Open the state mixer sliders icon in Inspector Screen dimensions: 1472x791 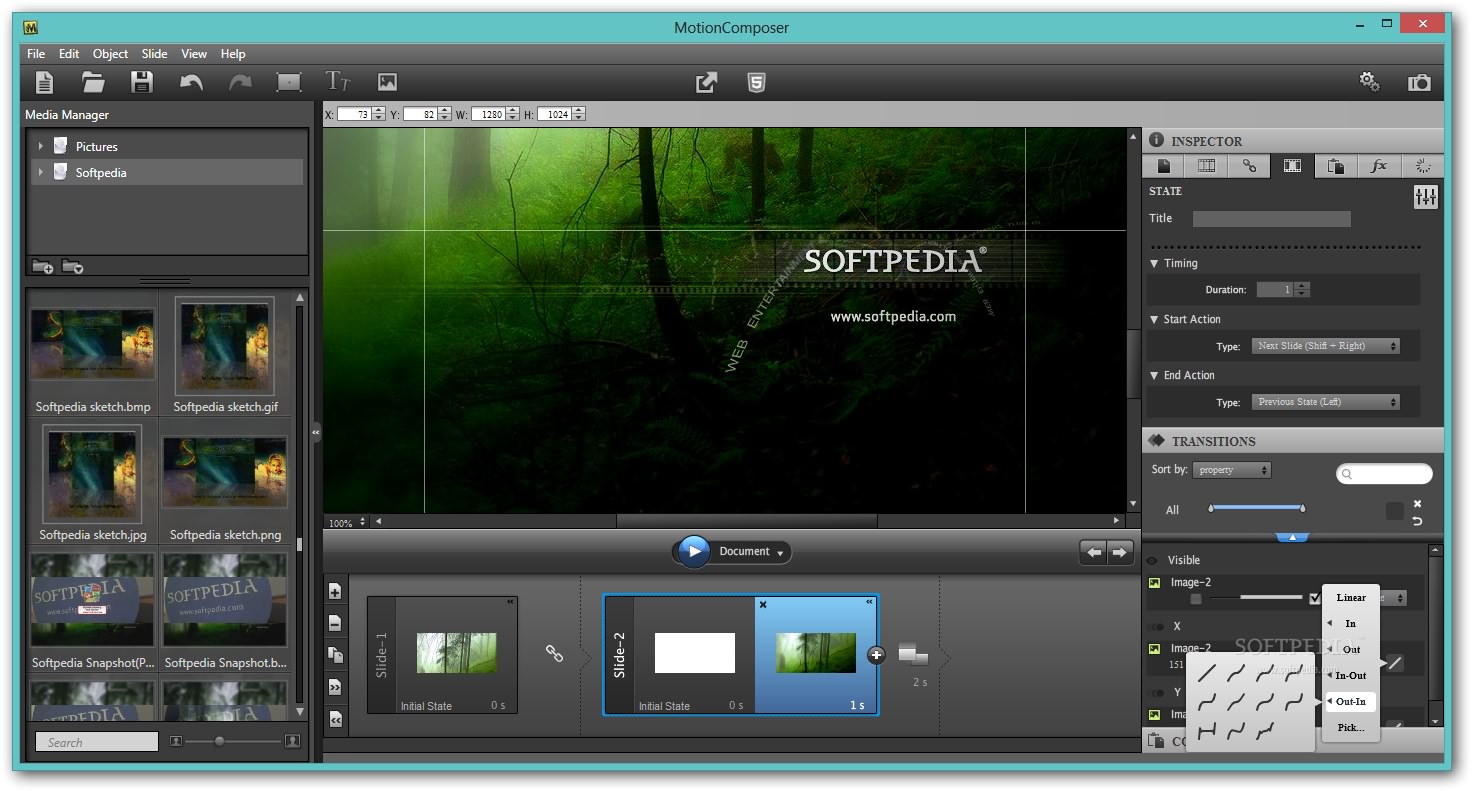[1425, 197]
